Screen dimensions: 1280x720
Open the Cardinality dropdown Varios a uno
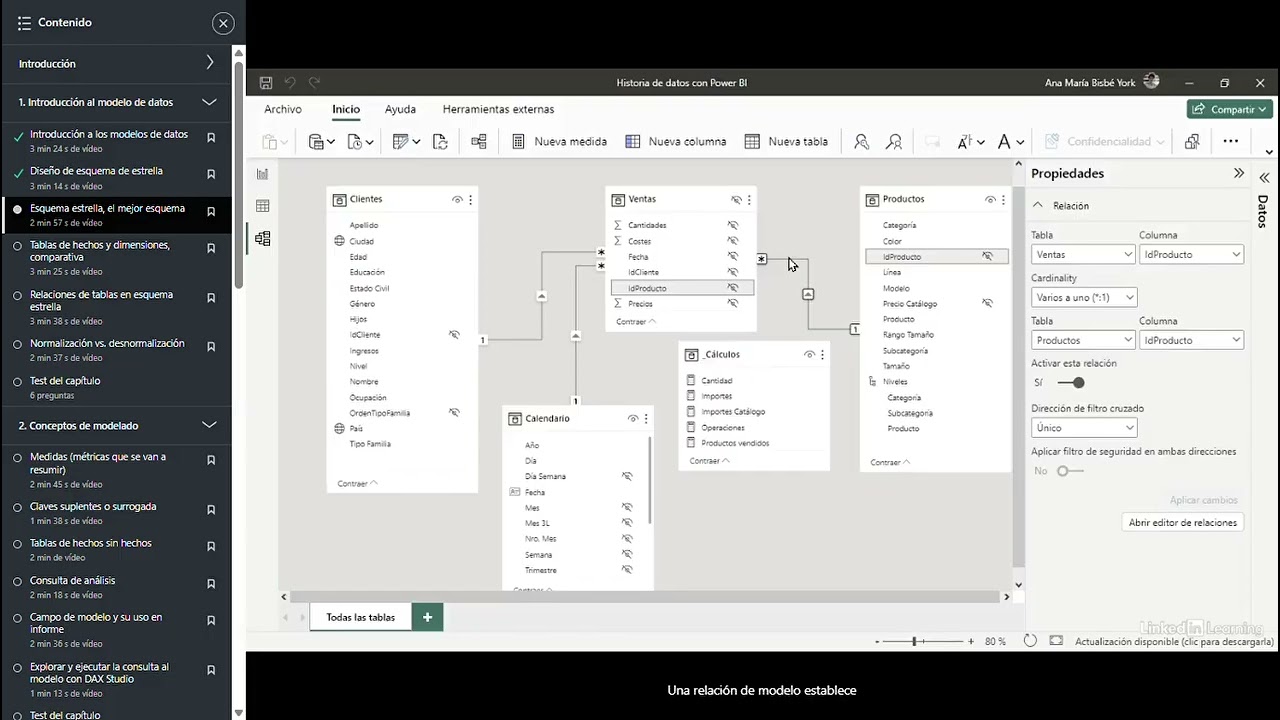point(1084,297)
